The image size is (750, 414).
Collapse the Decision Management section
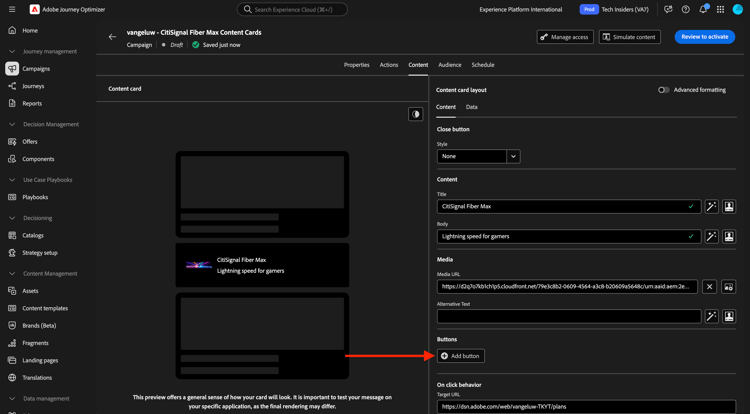click(12, 124)
